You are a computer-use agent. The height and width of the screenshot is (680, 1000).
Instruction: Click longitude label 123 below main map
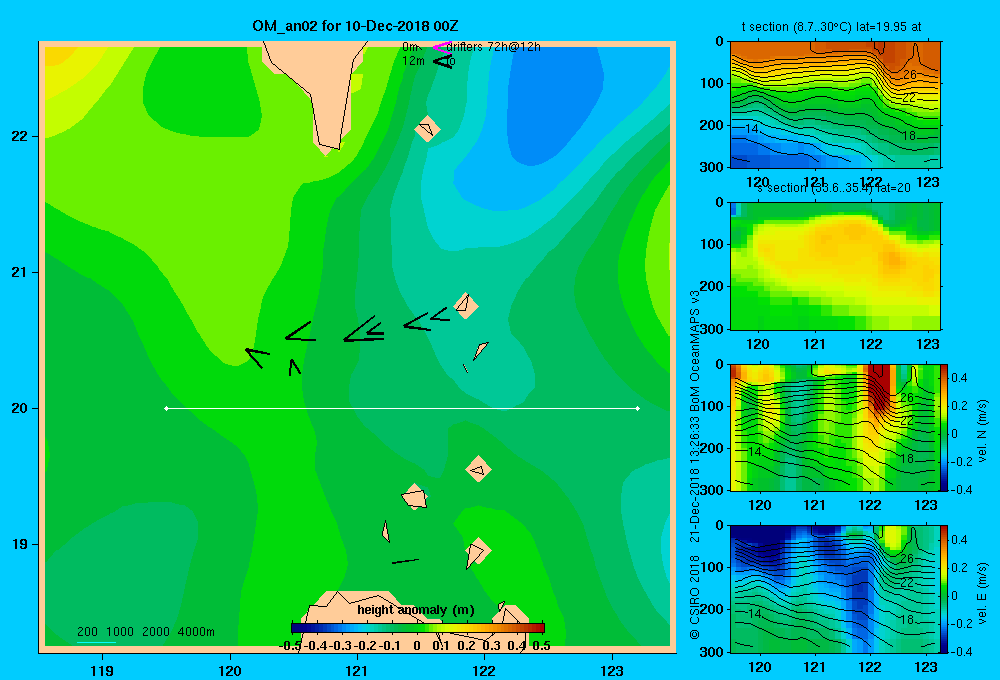tap(612, 670)
